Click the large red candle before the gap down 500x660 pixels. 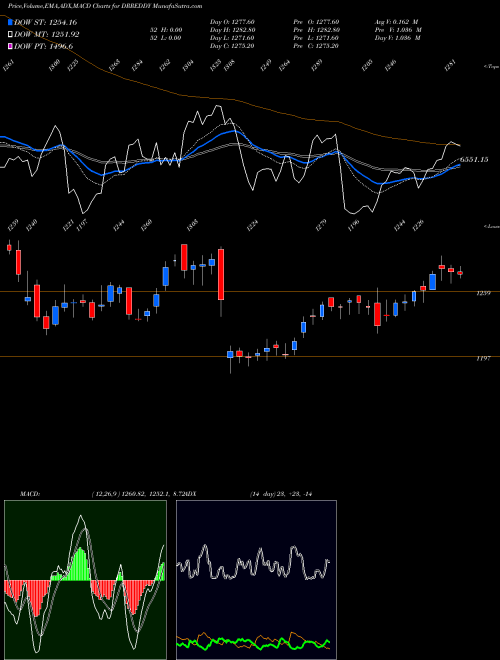coord(221,274)
